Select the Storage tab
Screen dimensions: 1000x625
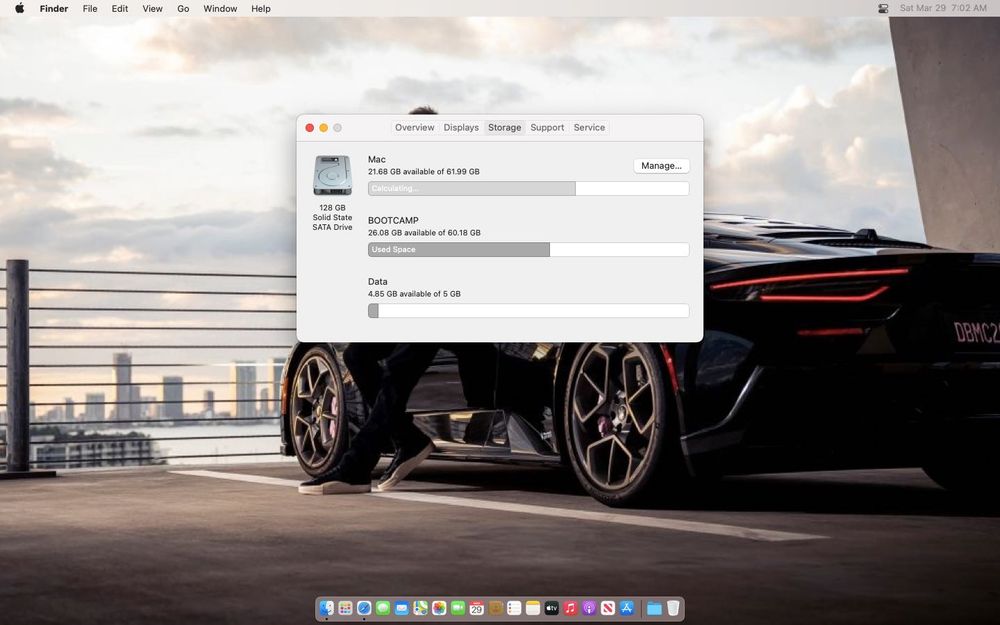504,128
